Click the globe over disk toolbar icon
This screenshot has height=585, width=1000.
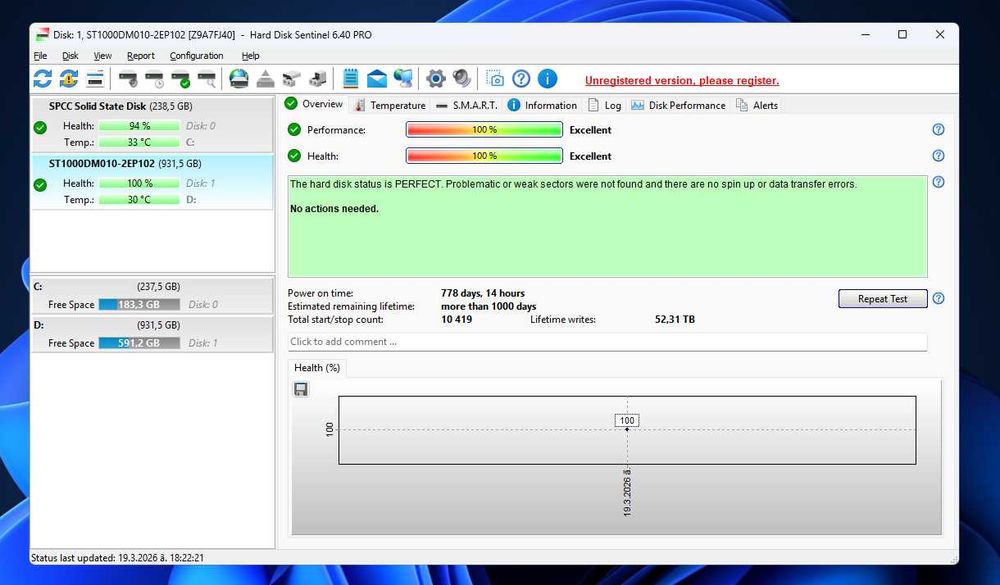click(x=239, y=79)
